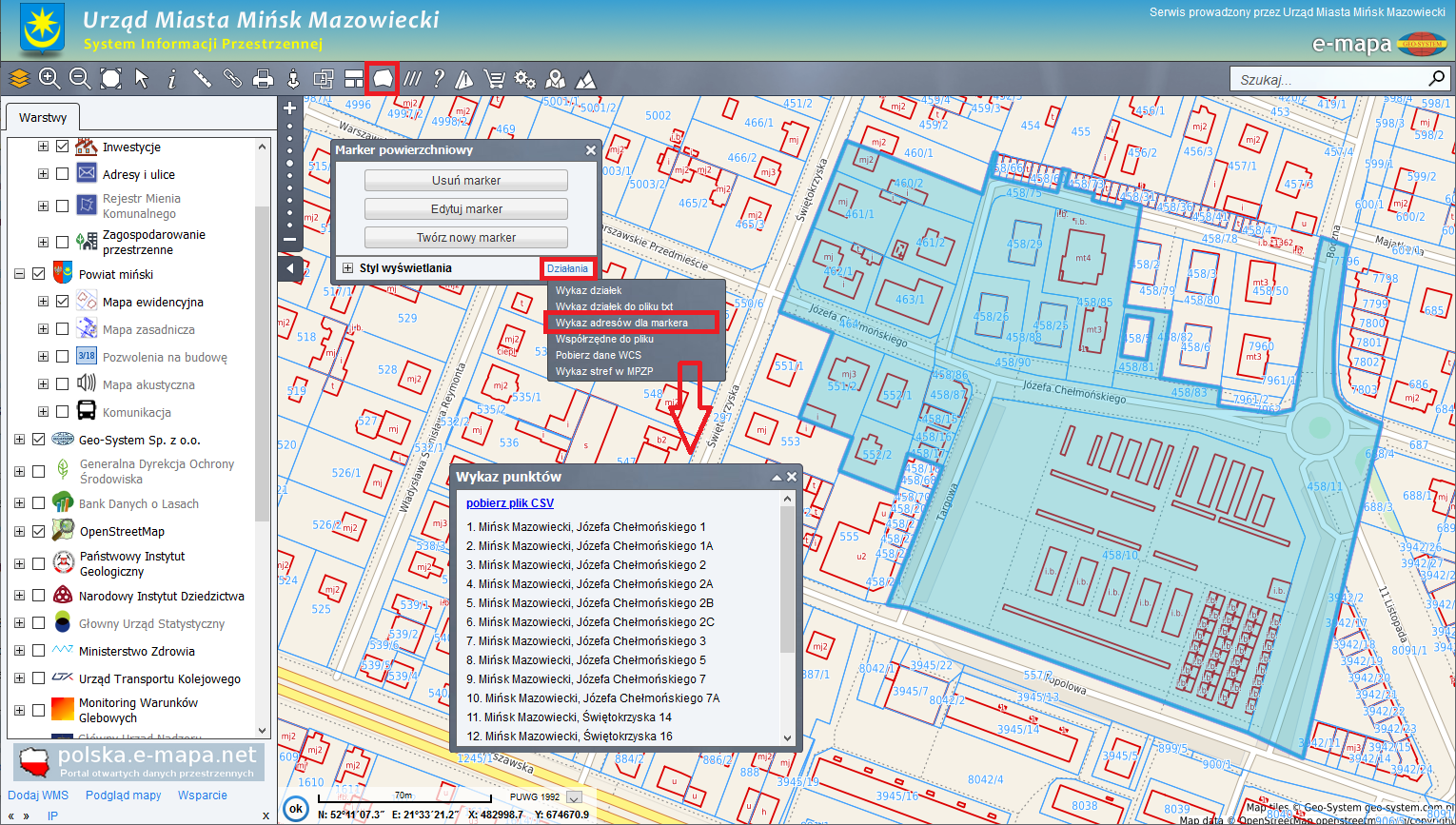The height and width of the screenshot is (825, 1456).
Task: Activate the info (i) tool
Action: 172,79
